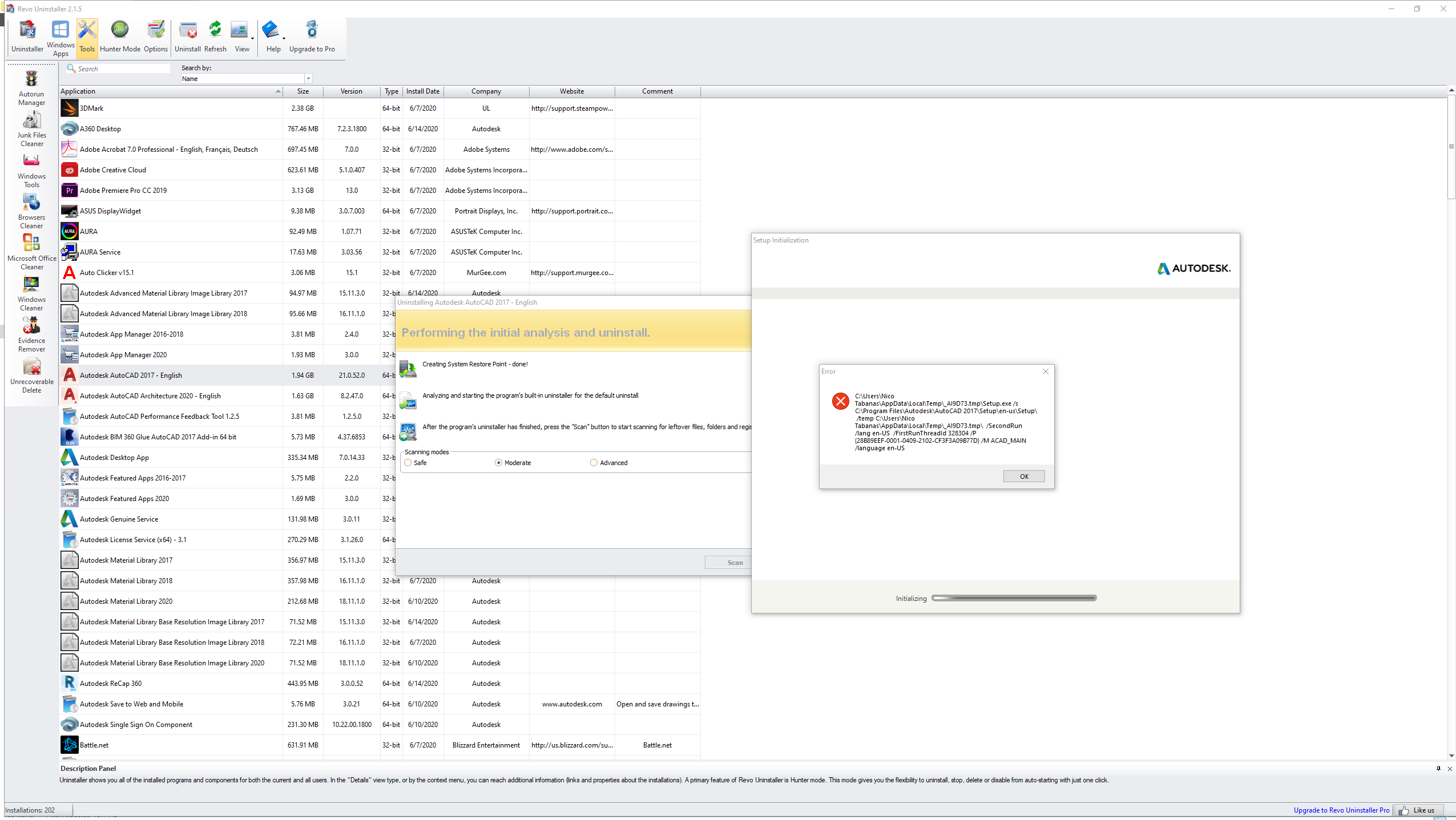
Task: Click the Adobe Premiere Pro CC 2019 icon
Action: (x=70, y=190)
